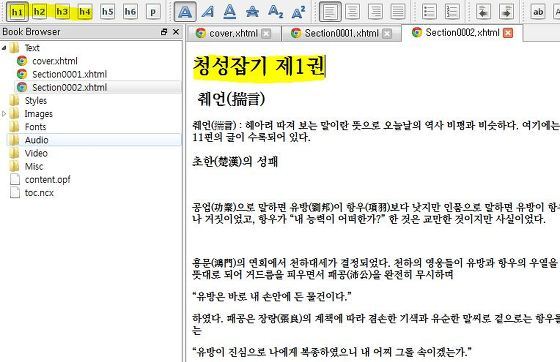The height and width of the screenshot is (362, 560).
Task: Float the Book Browser panel
Action: pyautogui.click(x=164, y=32)
